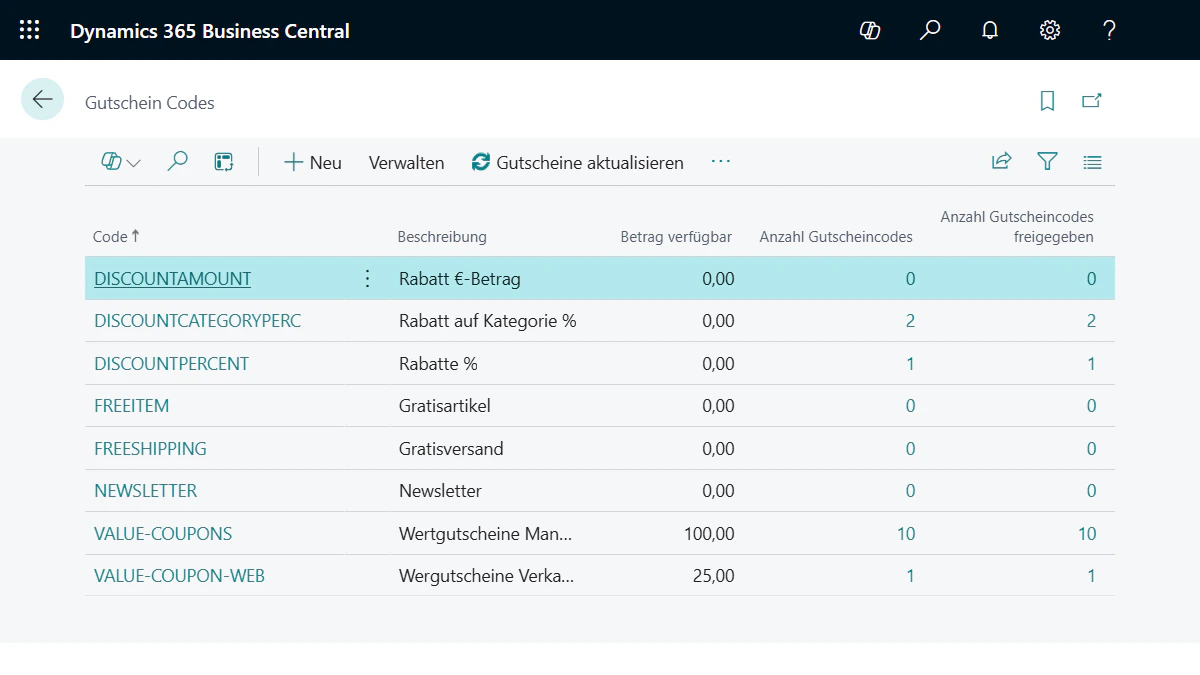Select the Newsletter description cell

click(440, 491)
